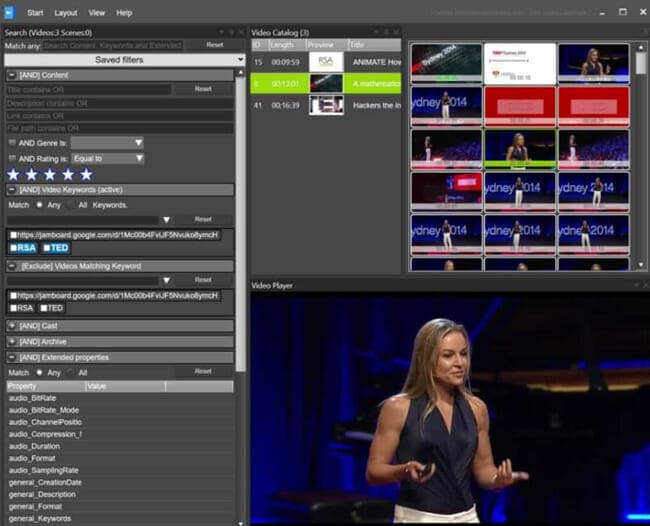This screenshot has width=650, height=526.
Task: Close the Video Catalog panel
Action: coord(396,32)
